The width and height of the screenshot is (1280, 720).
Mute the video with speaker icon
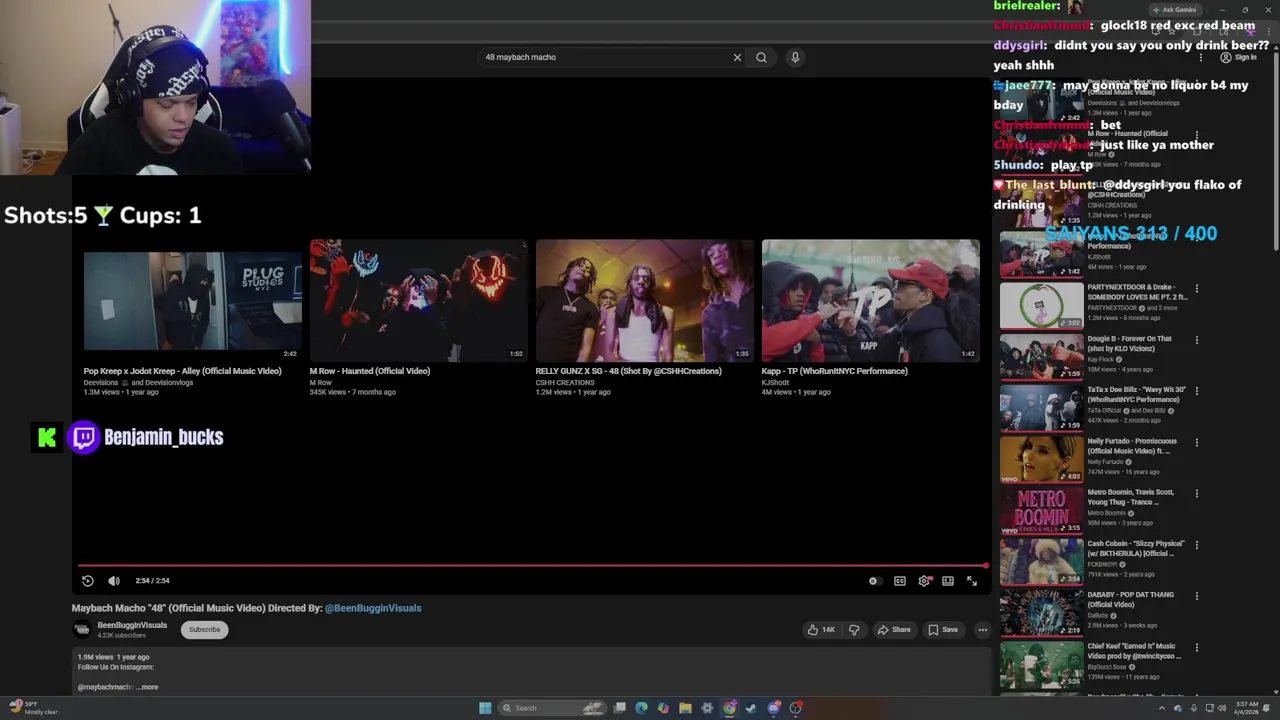pyautogui.click(x=114, y=580)
